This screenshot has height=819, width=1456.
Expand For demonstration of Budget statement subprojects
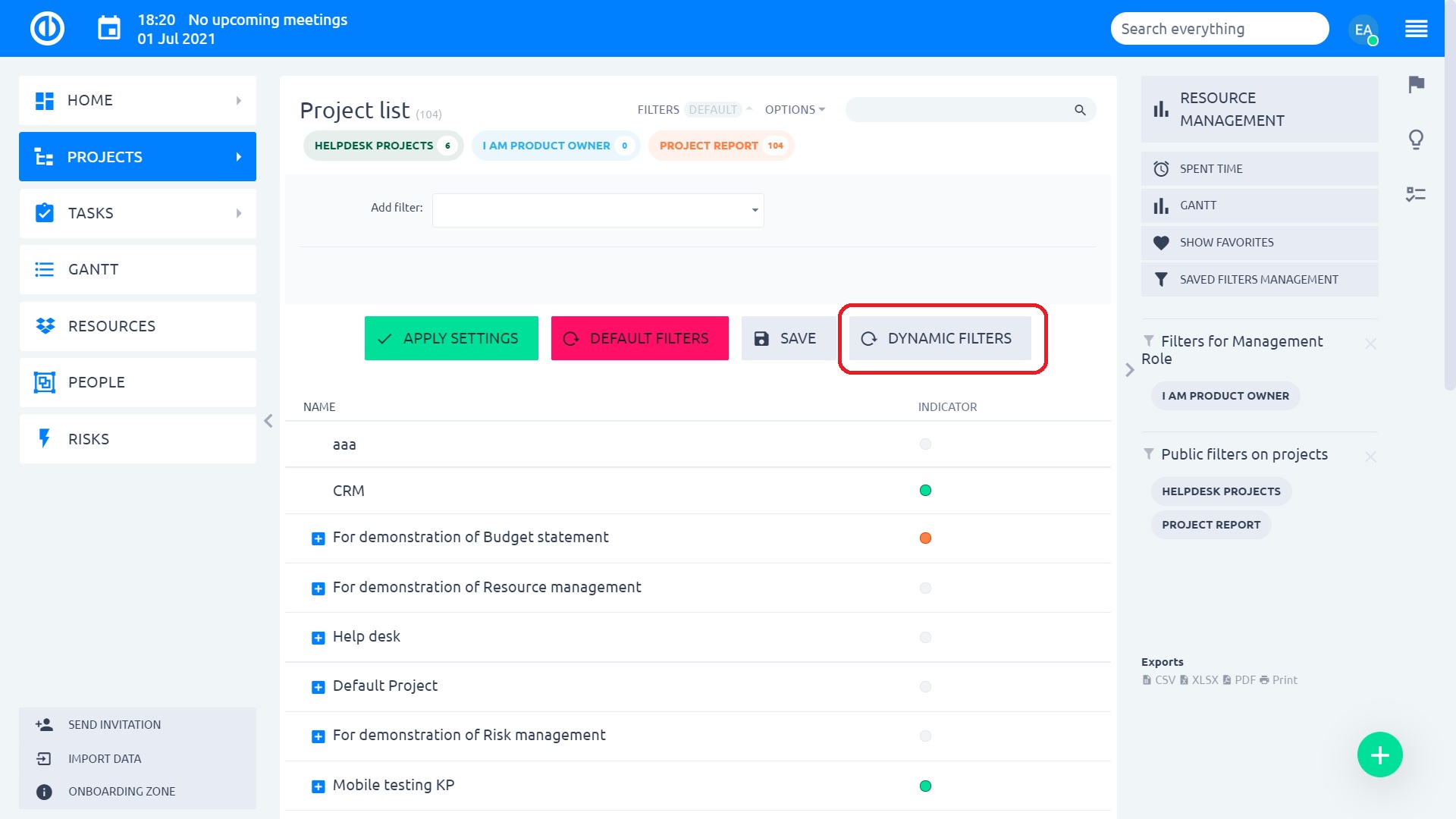pos(318,538)
